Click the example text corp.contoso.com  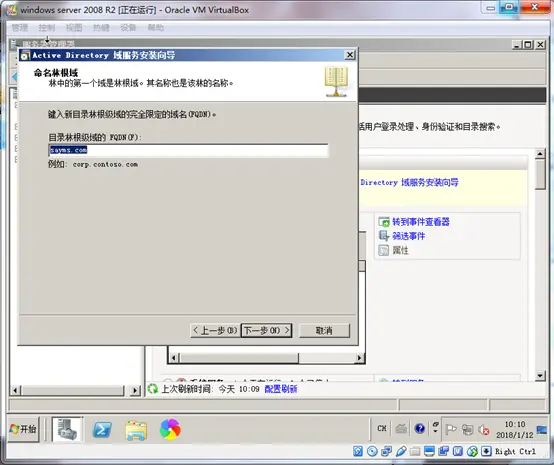[x=105, y=165]
